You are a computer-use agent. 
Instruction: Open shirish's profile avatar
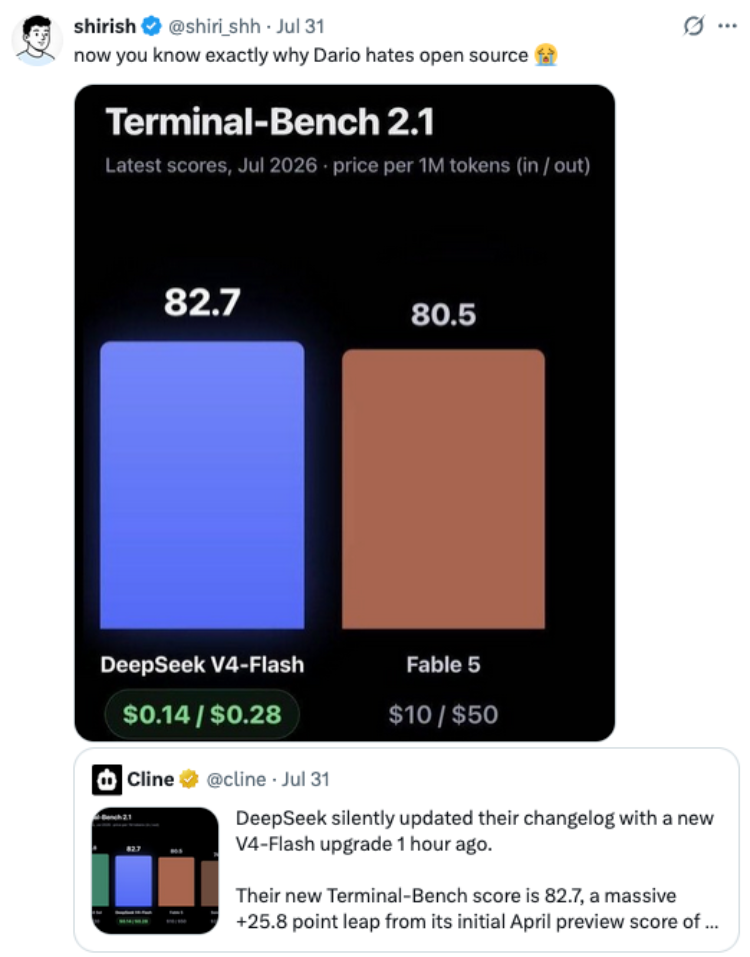37,40
